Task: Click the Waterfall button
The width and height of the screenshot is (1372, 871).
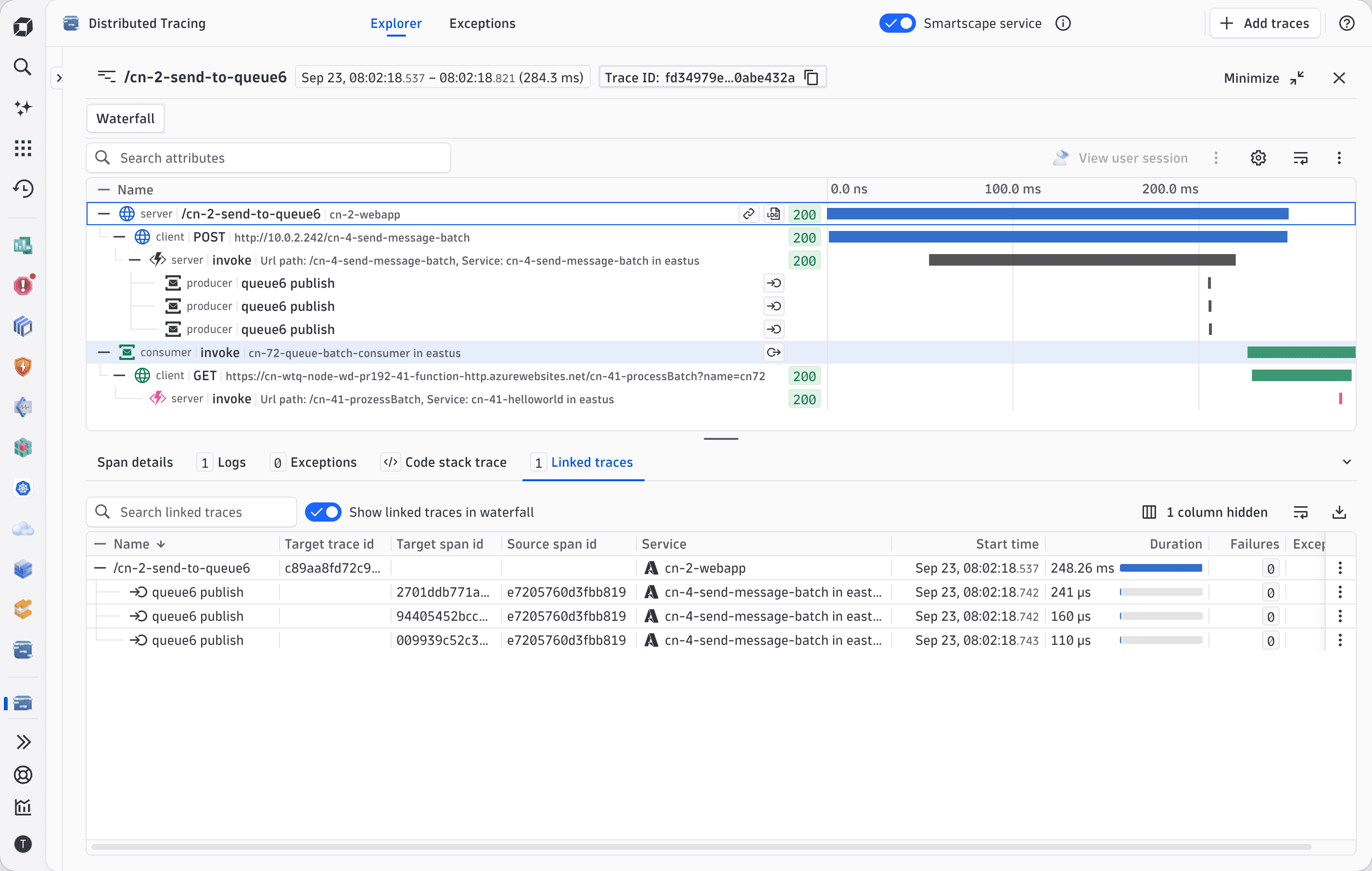Action: [126, 118]
